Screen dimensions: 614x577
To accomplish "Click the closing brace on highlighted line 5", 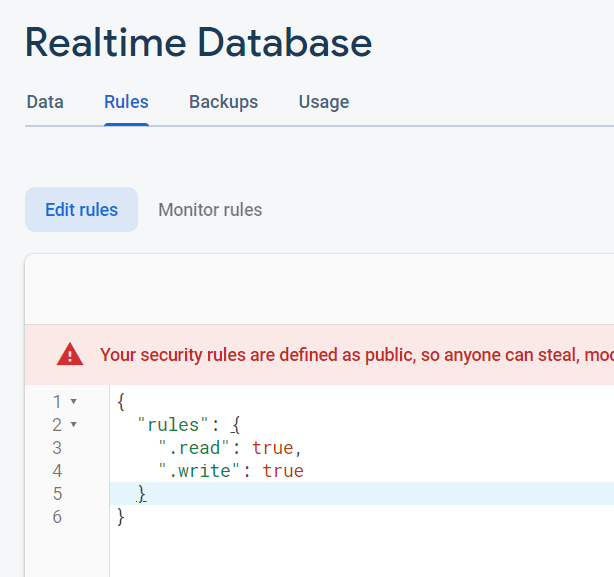I will [142, 494].
